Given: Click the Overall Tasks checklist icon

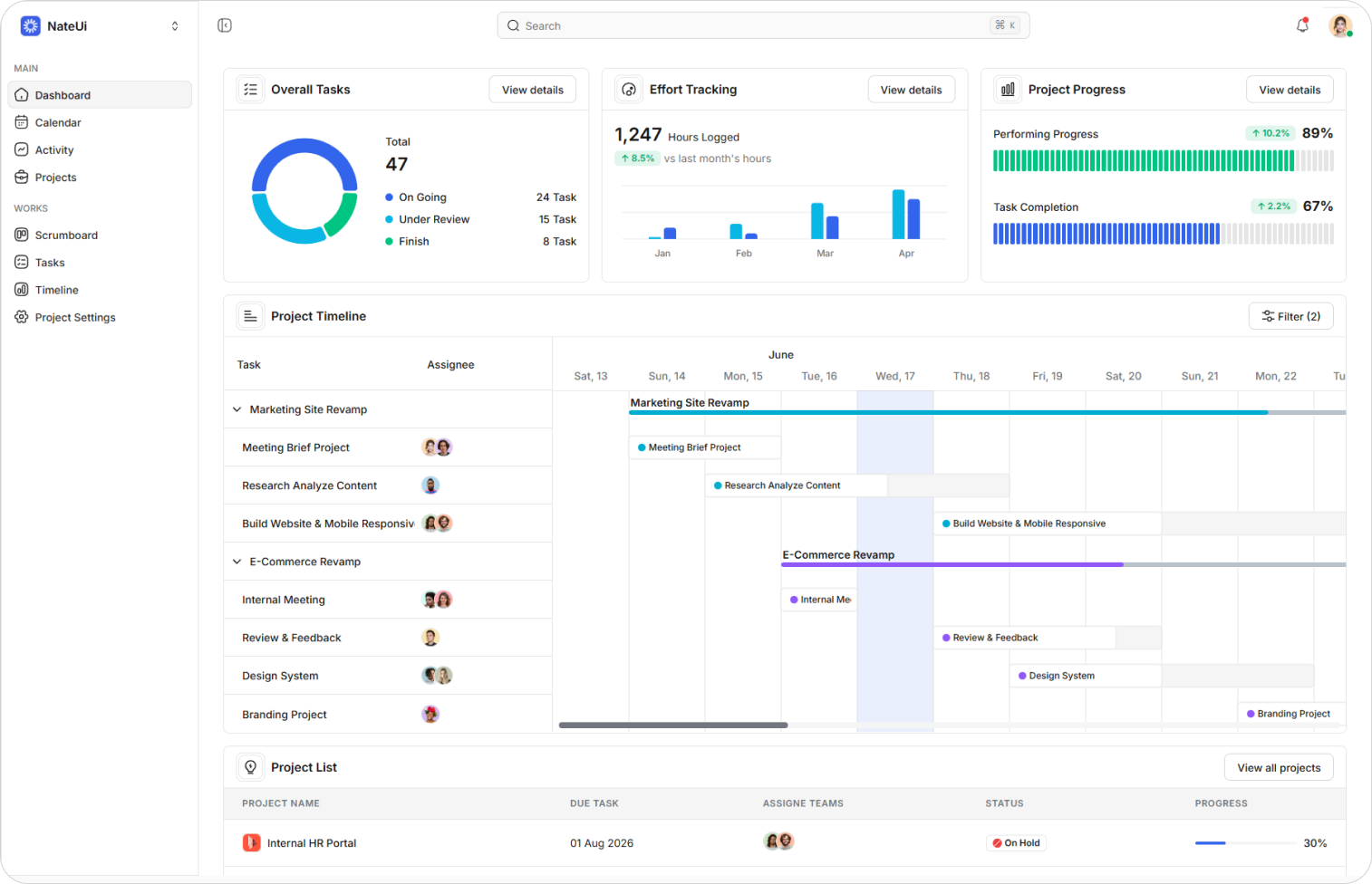Looking at the screenshot, I should pyautogui.click(x=251, y=90).
